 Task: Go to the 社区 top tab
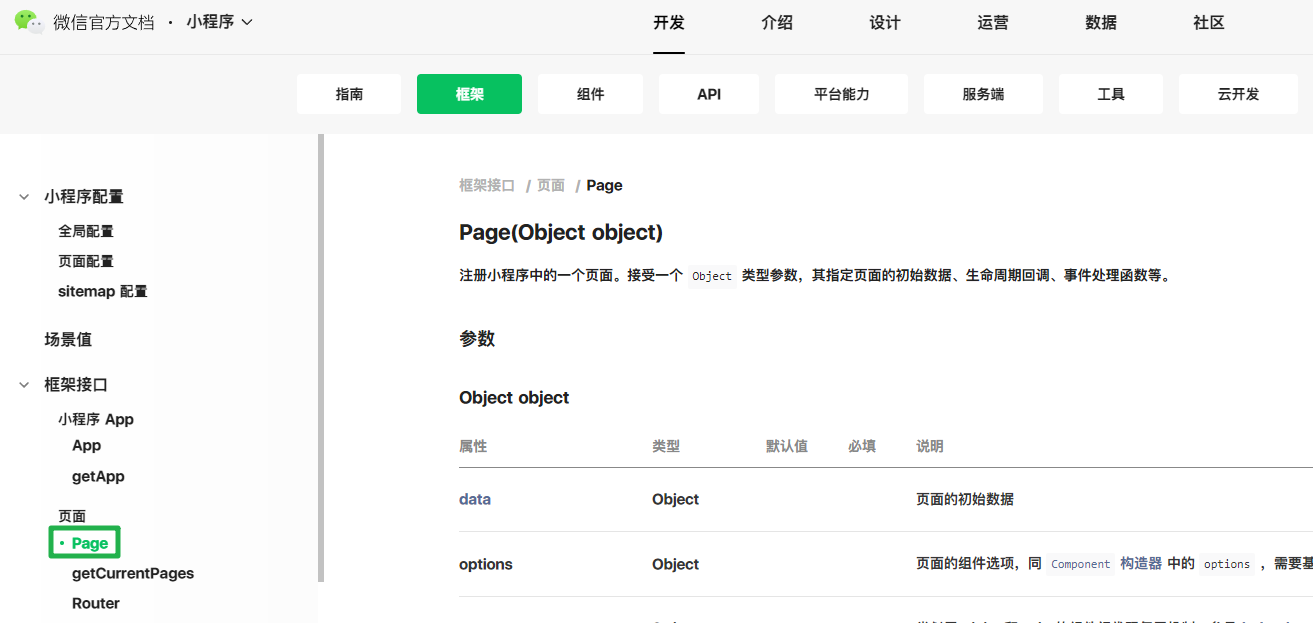[x=1208, y=23]
